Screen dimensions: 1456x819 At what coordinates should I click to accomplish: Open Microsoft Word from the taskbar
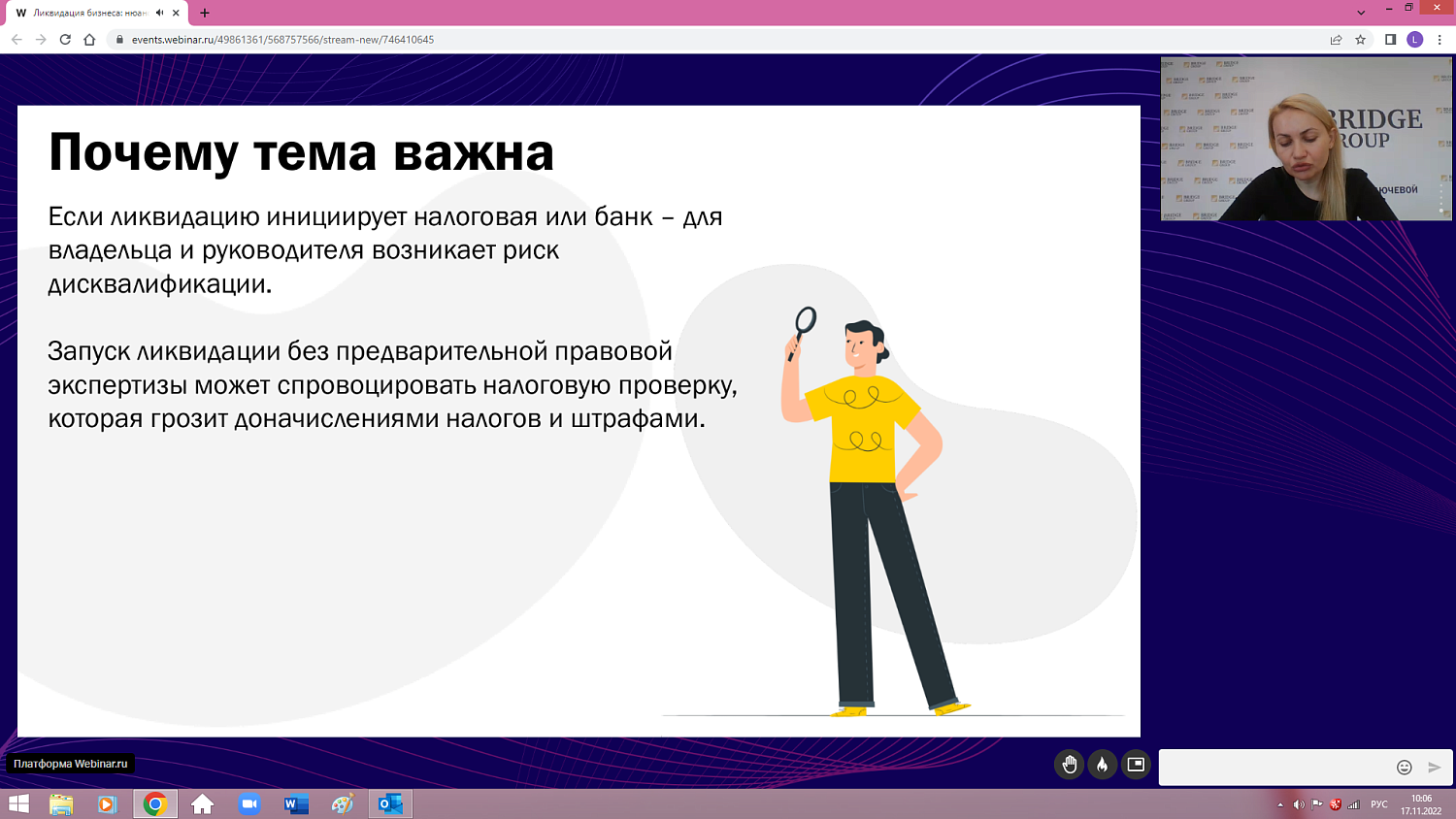tap(294, 803)
